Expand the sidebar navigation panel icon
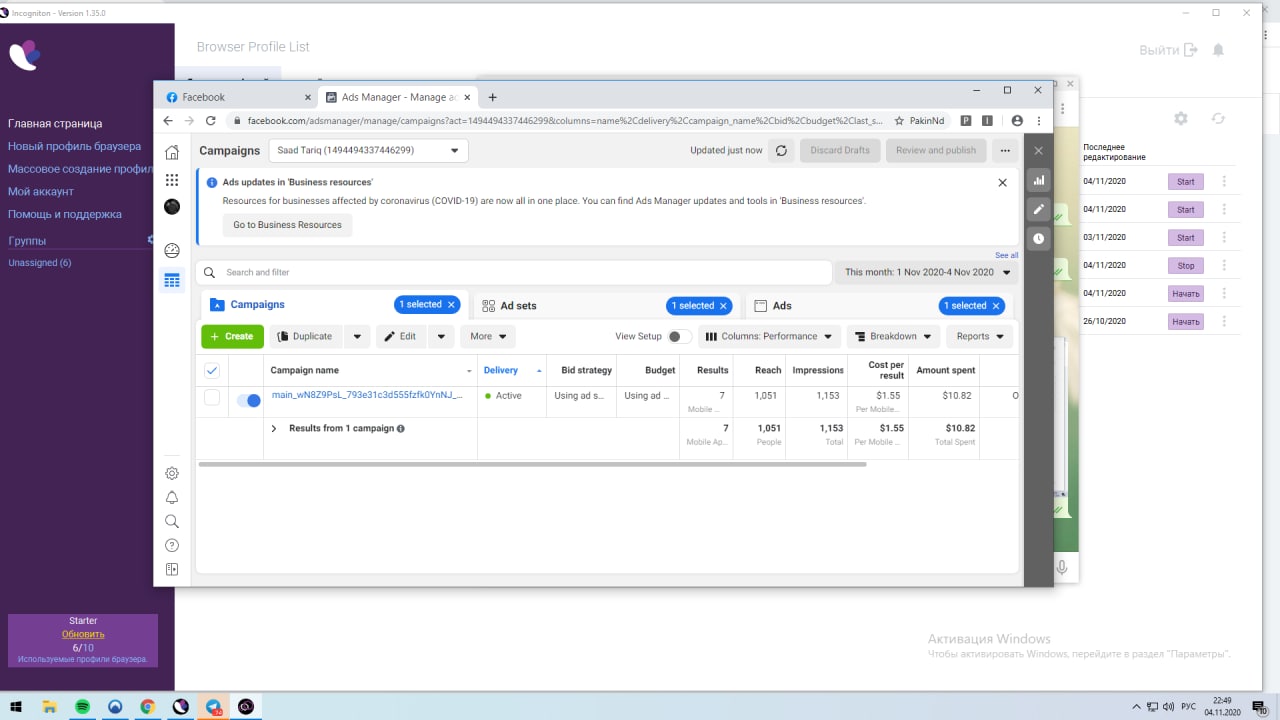 tap(172, 569)
